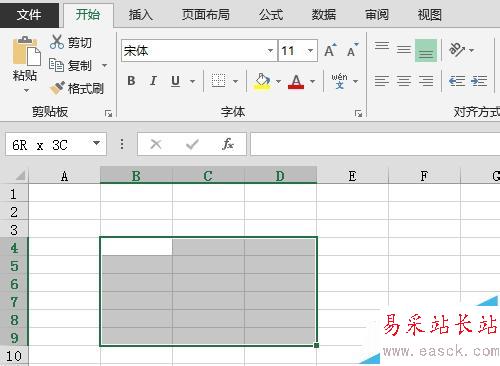Viewport: 500px width, 366px height.
Task: Toggle the highlighted bottom alignment
Action: [426, 50]
